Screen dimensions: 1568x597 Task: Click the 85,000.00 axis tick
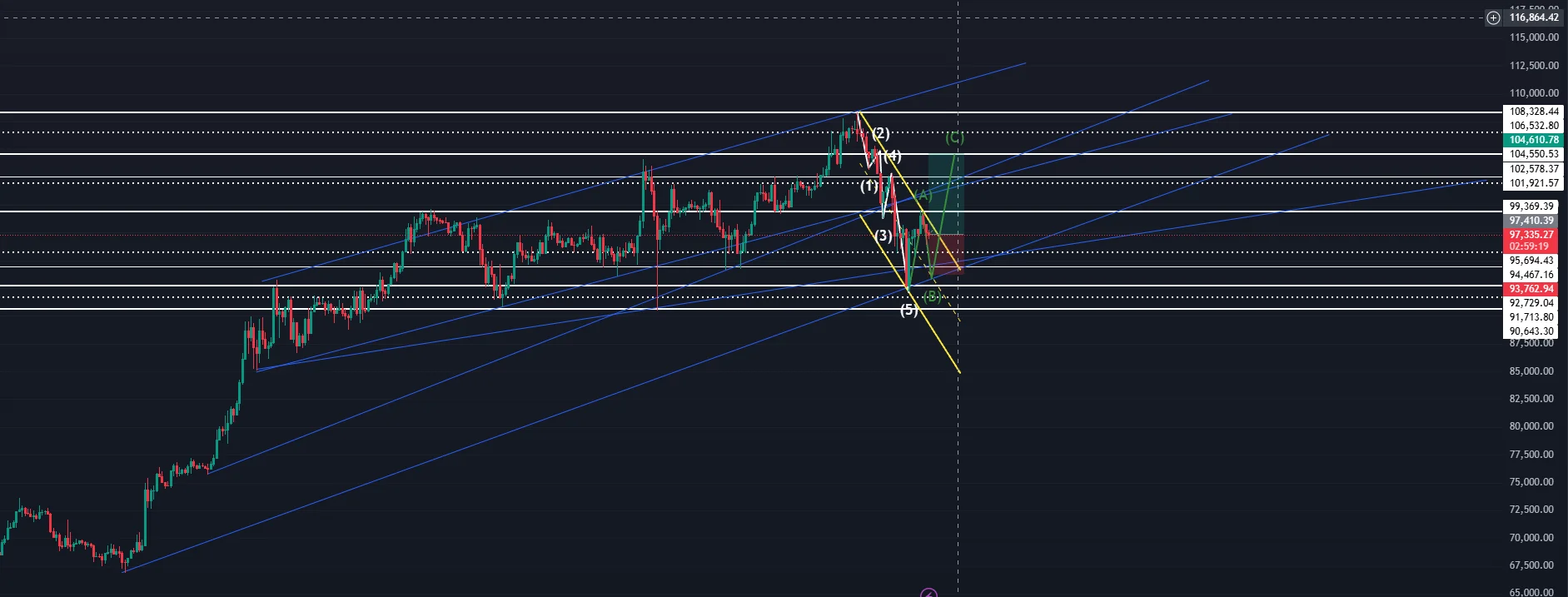[x=1531, y=371]
